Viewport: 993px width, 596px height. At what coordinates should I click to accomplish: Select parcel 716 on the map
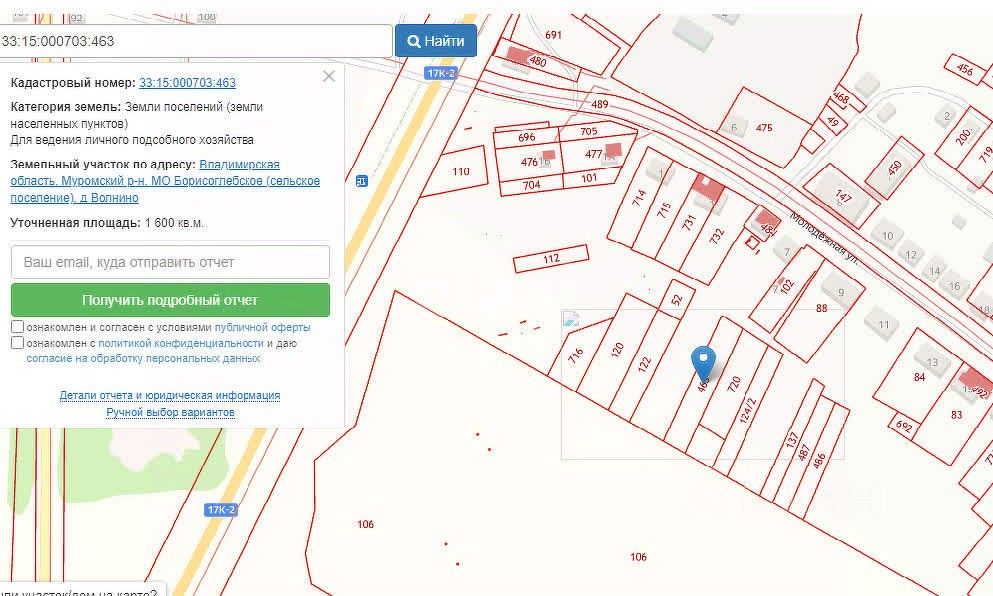[575, 356]
